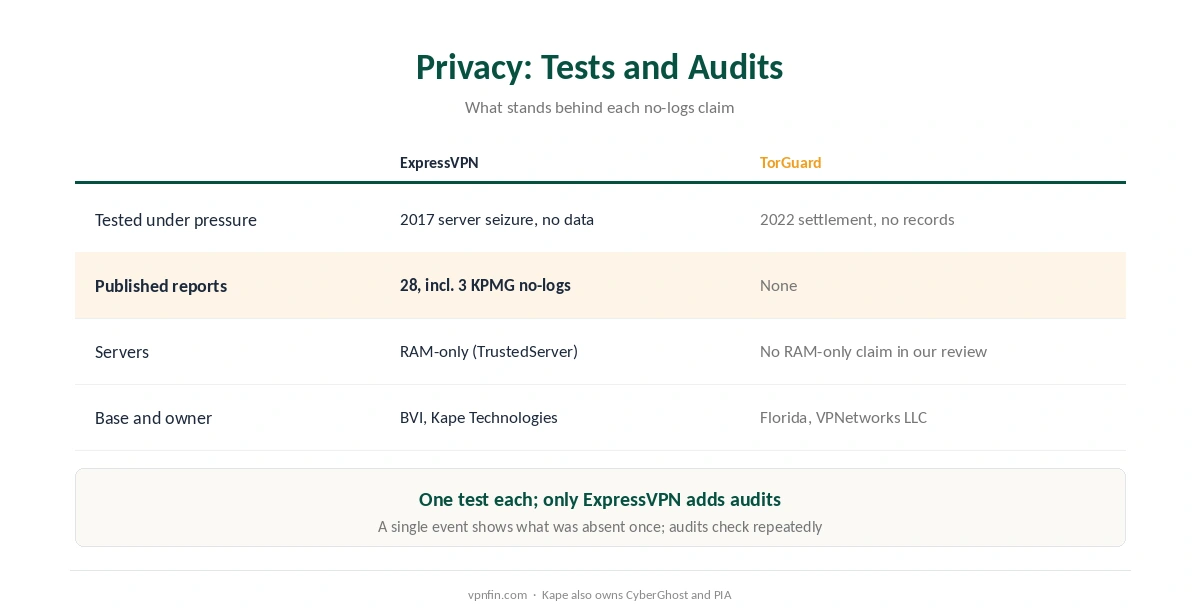Image resolution: width=1200 pixels, height=614 pixels.
Task: Click cell '2022 settlement, no records'
Action: point(857,219)
